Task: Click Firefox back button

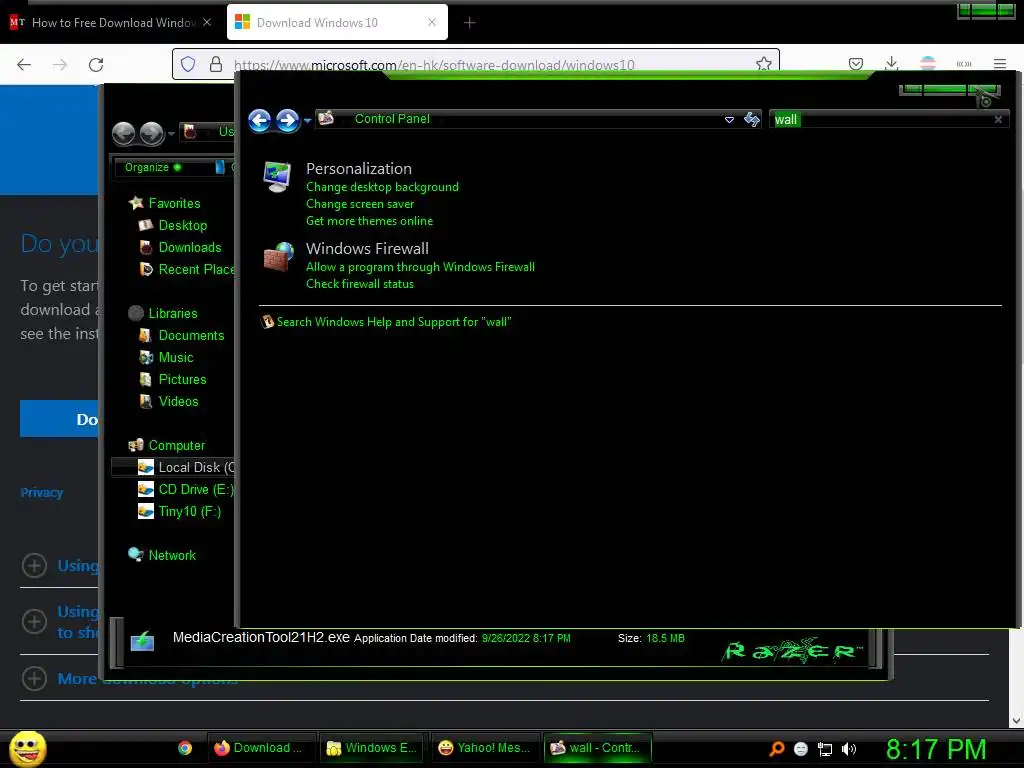Action: click(24, 64)
